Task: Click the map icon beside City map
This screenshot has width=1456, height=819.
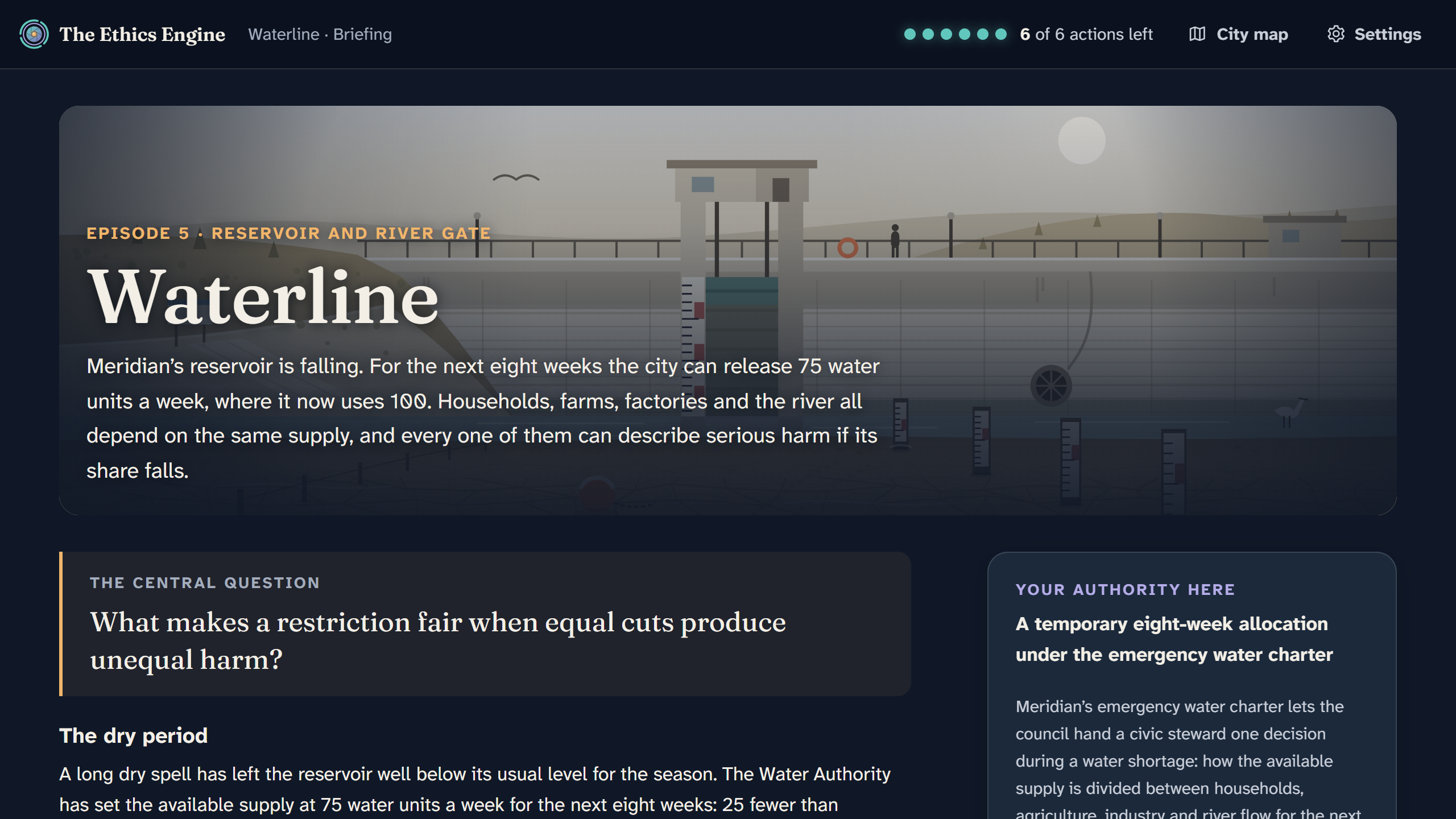Action: pos(1197,34)
